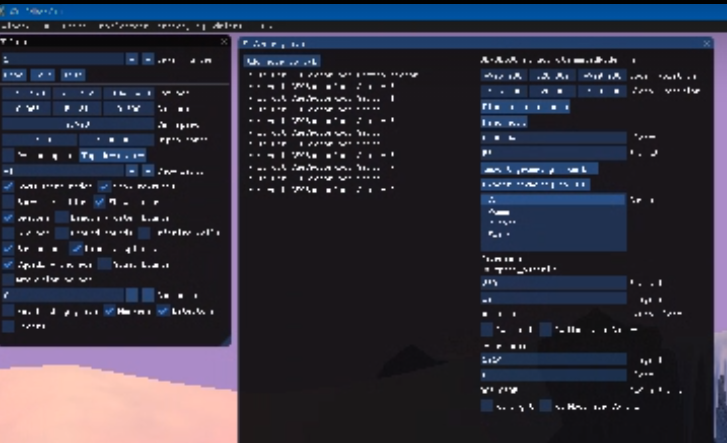Toggle the bottom-left checkbox of the right panel
The height and width of the screenshot is (443, 727).
[x=487, y=406]
